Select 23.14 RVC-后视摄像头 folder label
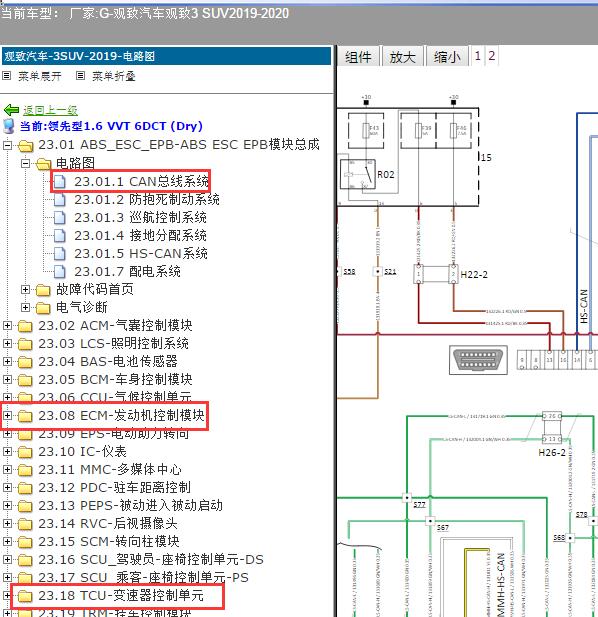The height and width of the screenshot is (617, 598). [108, 523]
